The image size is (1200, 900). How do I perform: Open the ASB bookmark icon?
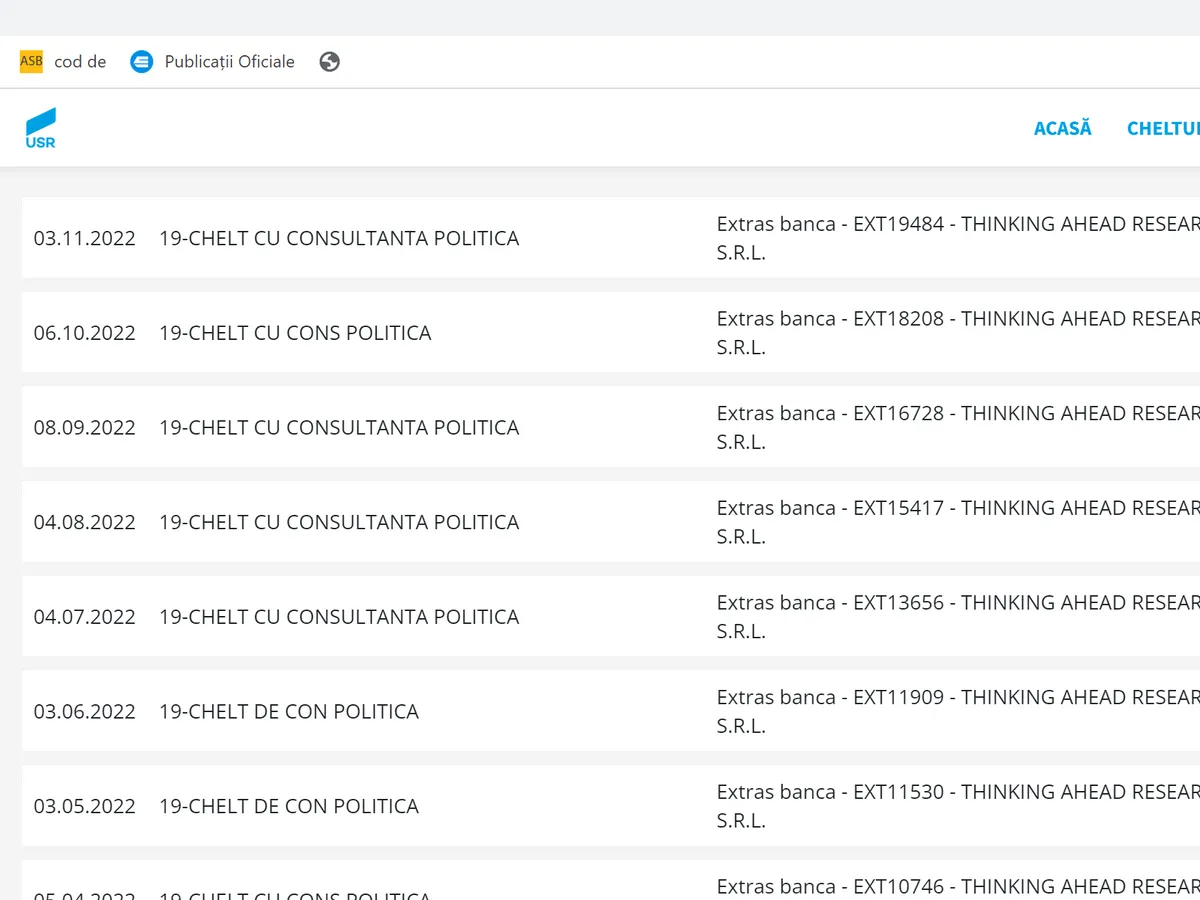pyautogui.click(x=32, y=61)
